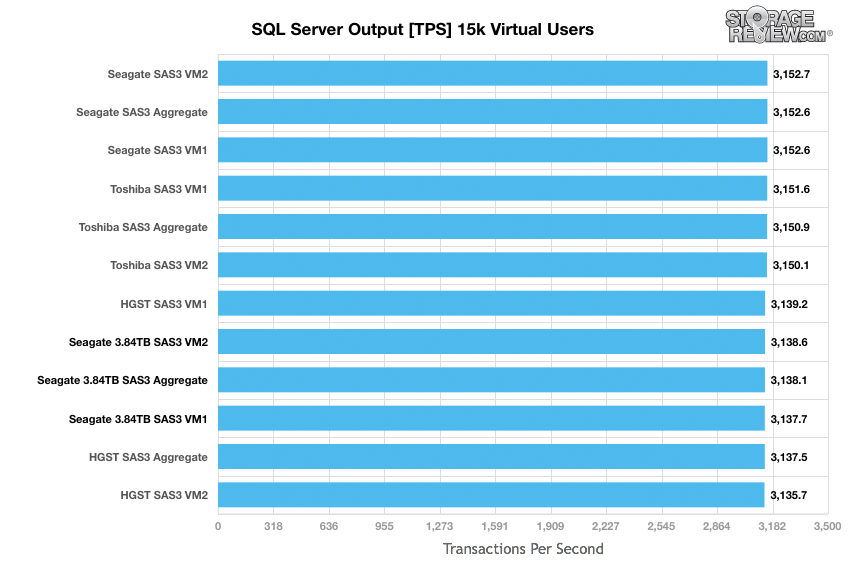This screenshot has height=578, width=850.
Task: Click the 318 tick on the x-axis
Action: tap(273, 526)
